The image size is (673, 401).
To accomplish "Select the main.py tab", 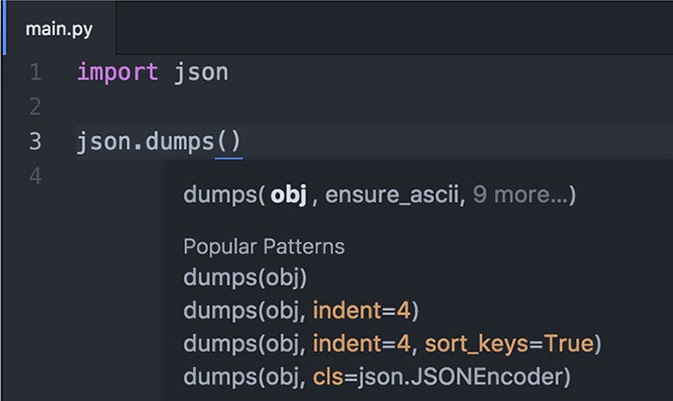I will [x=59, y=28].
